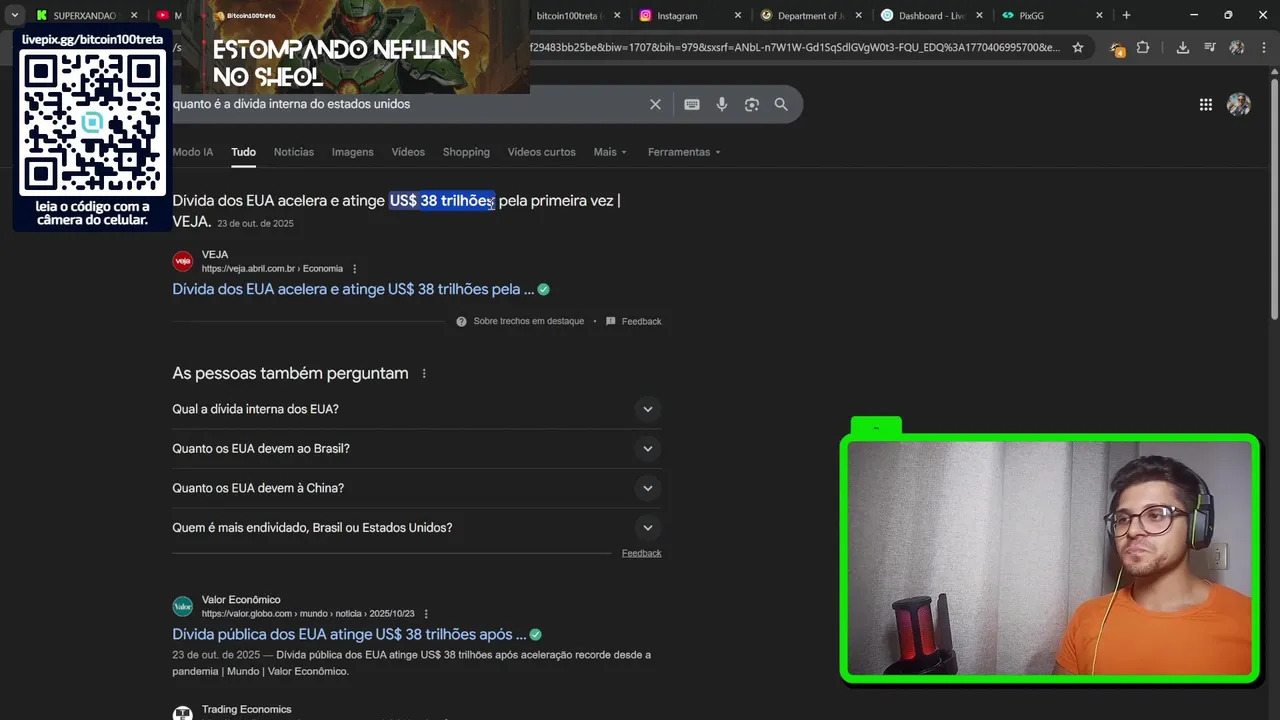Close the Department of Ju... tab

(x=859, y=15)
